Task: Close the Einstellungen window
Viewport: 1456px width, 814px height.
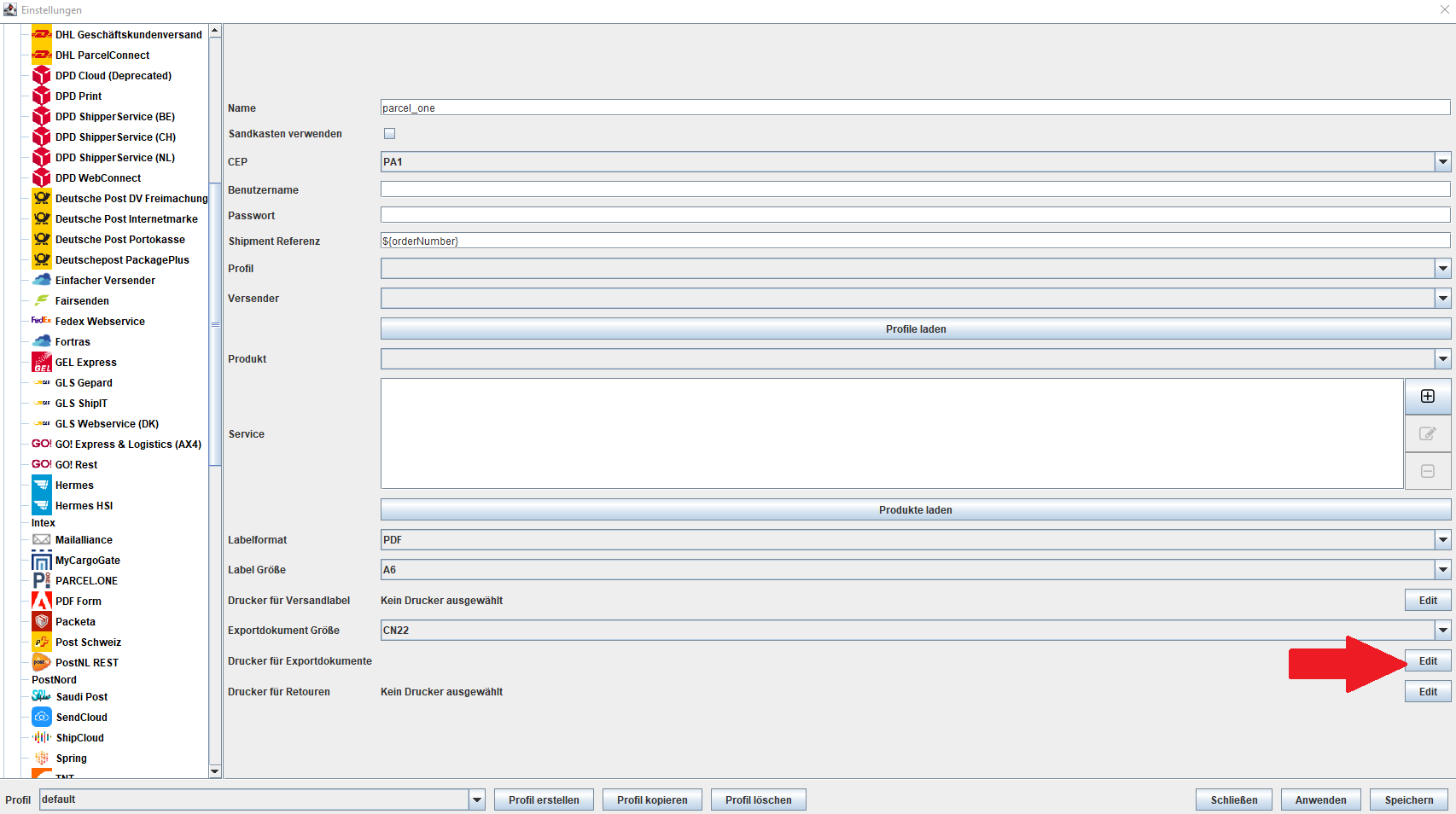Action: pos(1444,10)
